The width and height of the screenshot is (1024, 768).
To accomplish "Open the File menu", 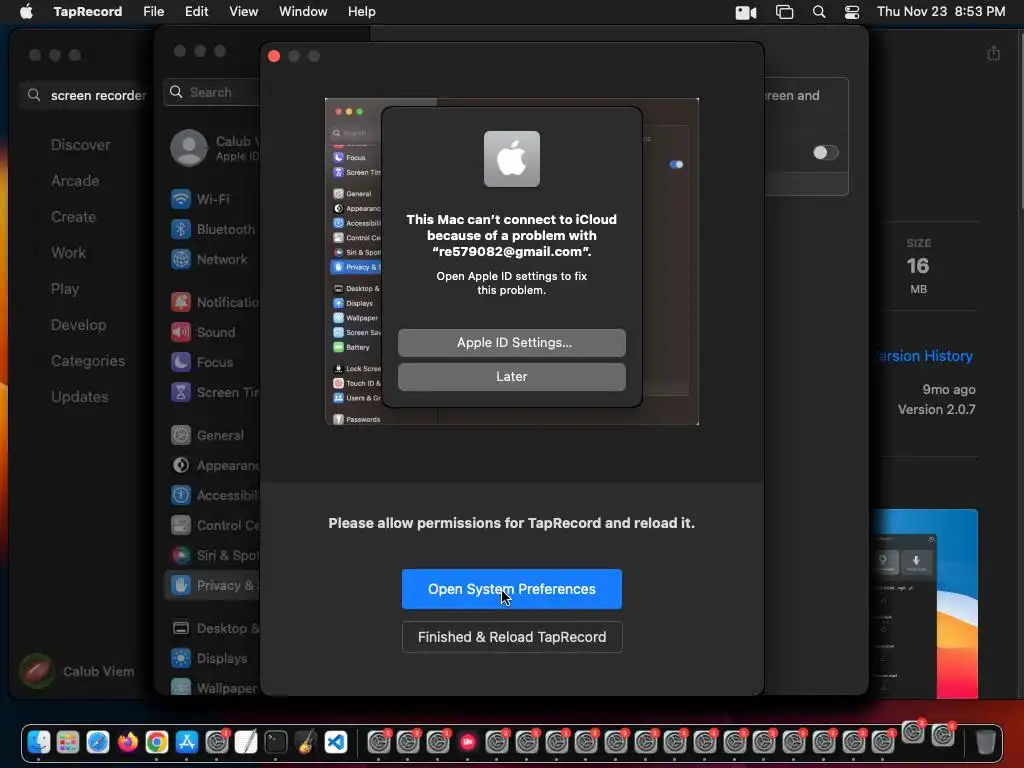I will click(153, 12).
